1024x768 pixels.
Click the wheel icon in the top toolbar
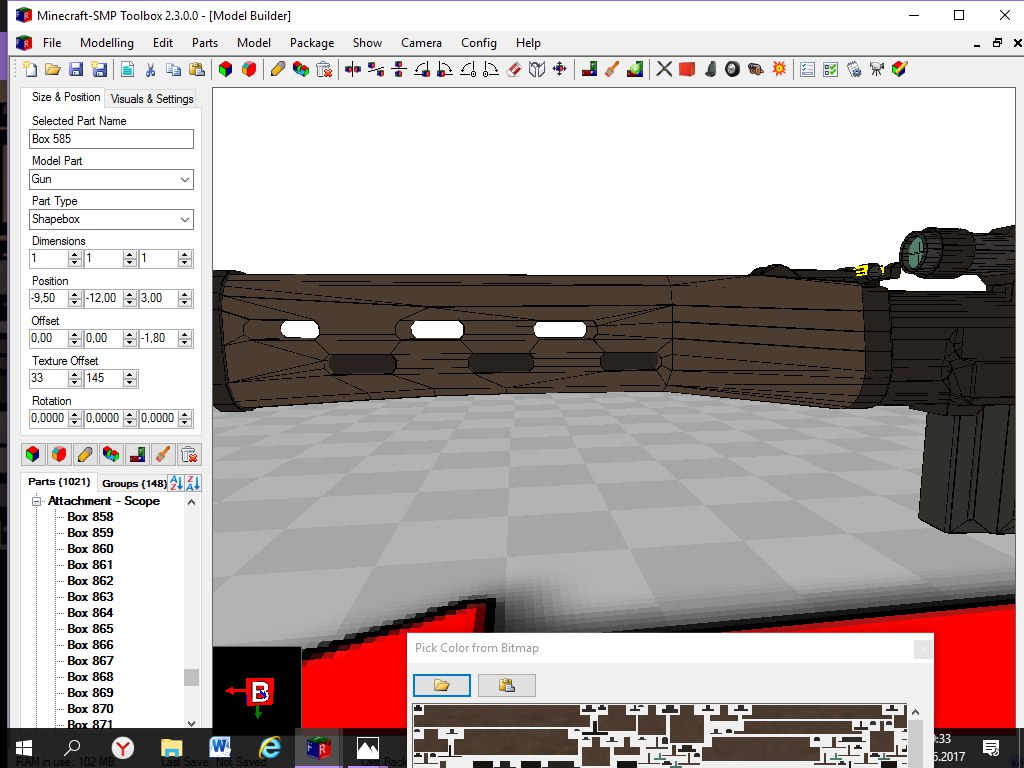pos(733,69)
